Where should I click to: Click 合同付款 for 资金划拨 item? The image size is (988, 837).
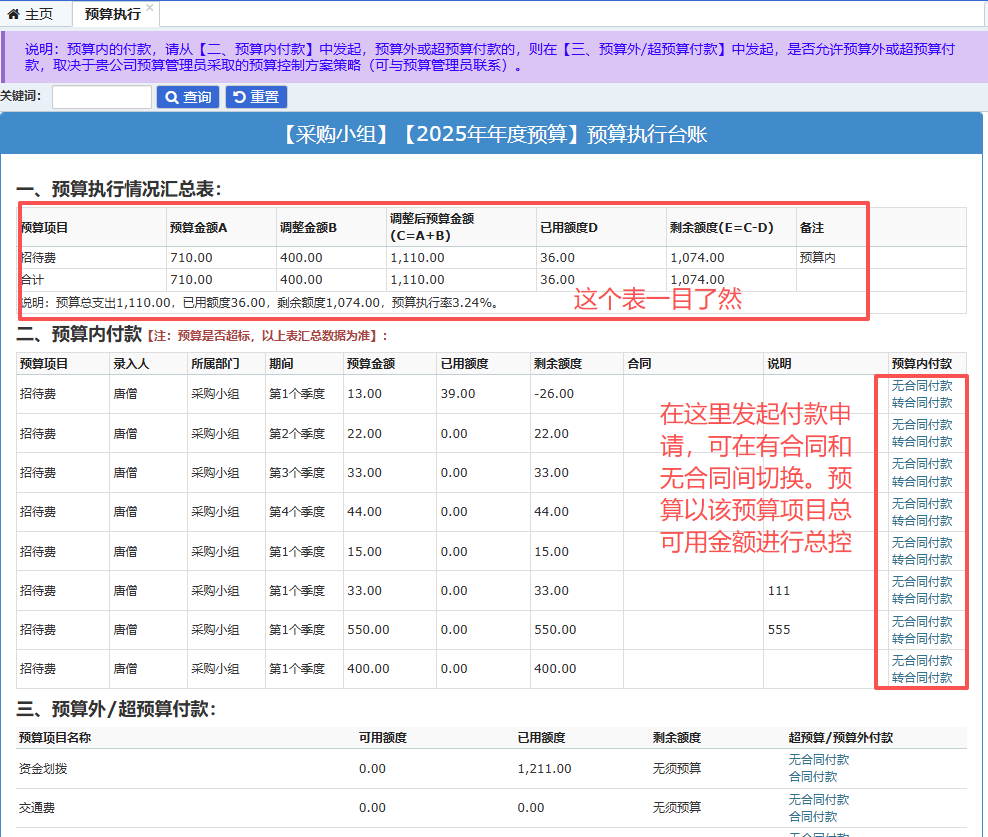coord(812,777)
